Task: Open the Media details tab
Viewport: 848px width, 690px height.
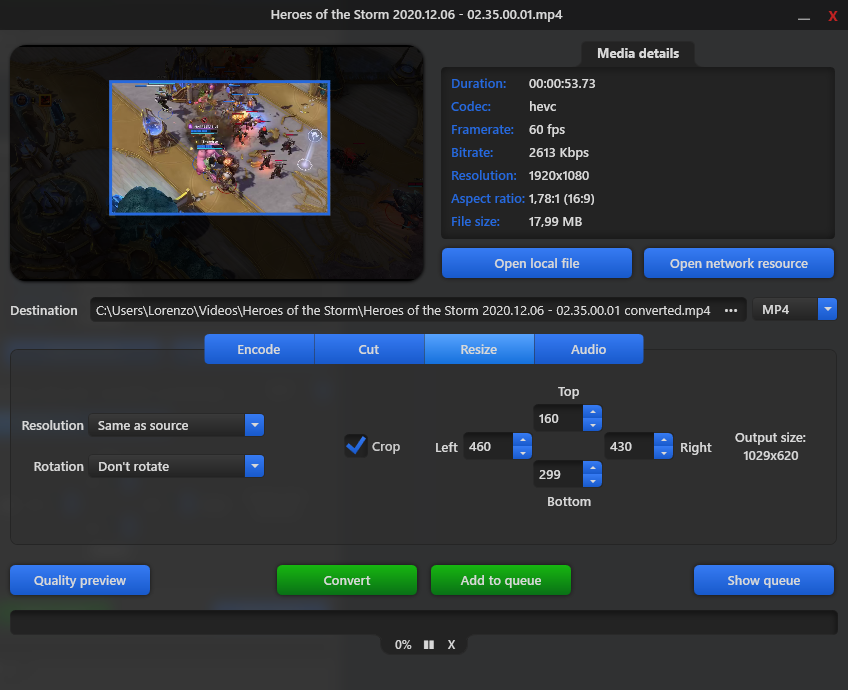Action: point(638,54)
